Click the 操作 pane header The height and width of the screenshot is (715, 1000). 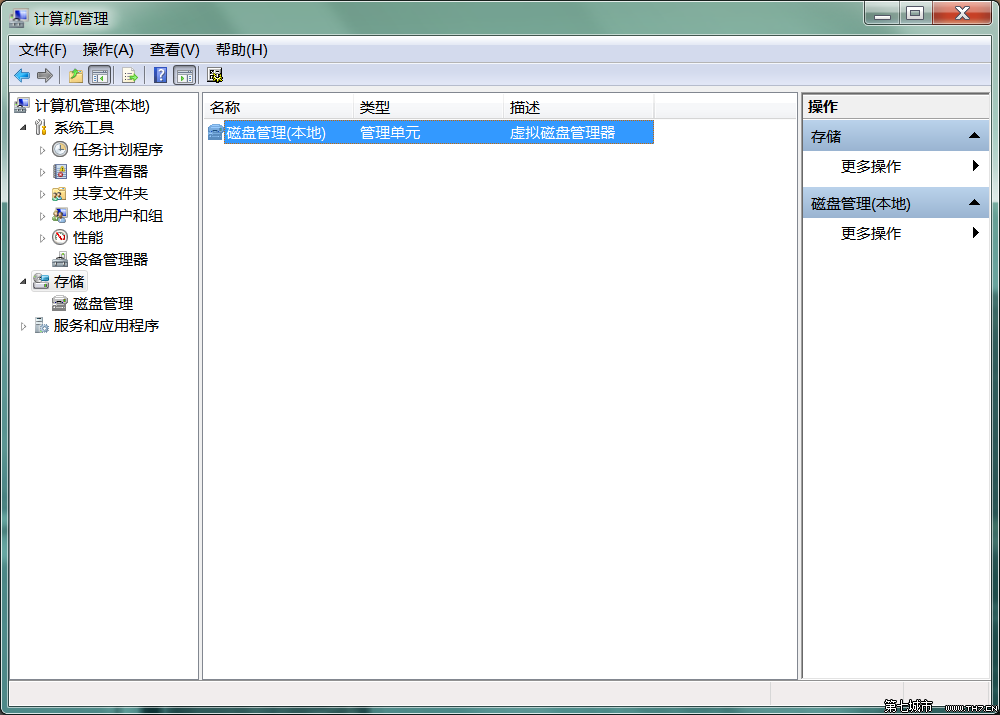pos(896,106)
